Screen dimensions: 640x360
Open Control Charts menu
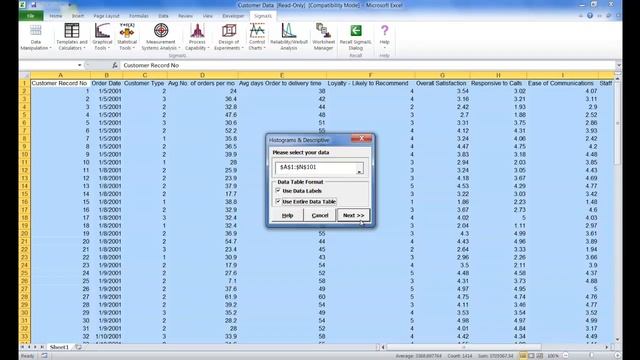pos(257,37)
